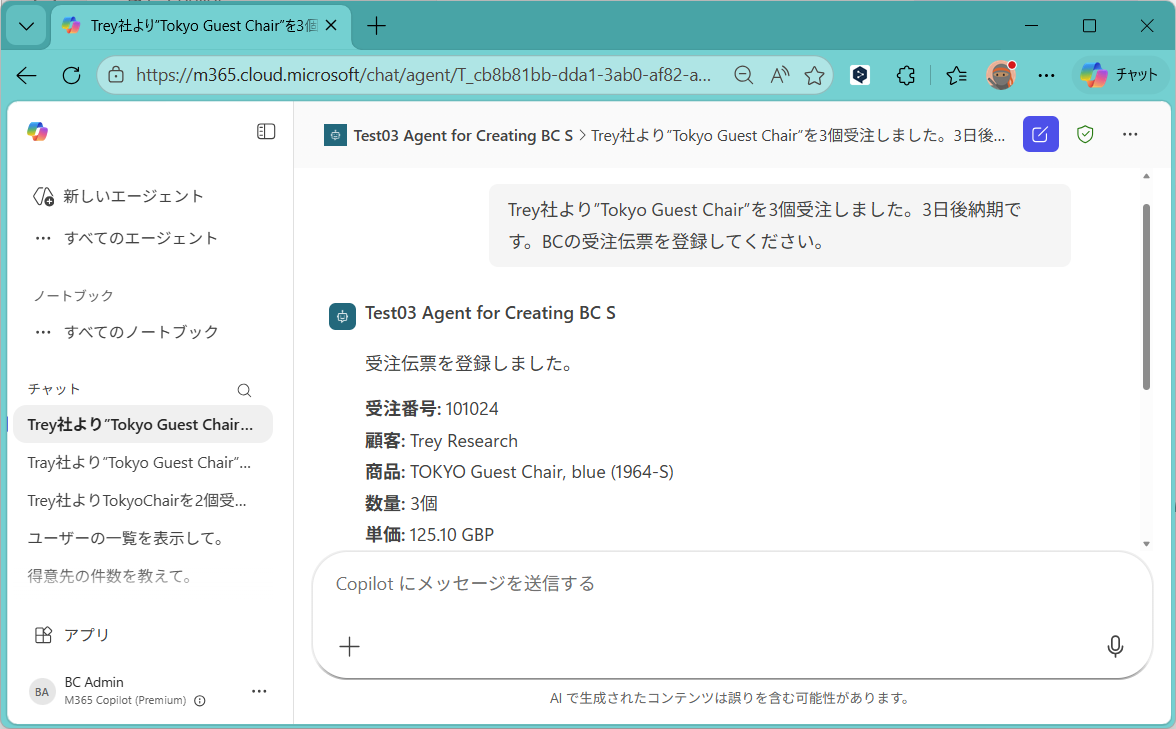Start voice input with microphone
The image size is (1176, 729).
(x=1115, y=646)
